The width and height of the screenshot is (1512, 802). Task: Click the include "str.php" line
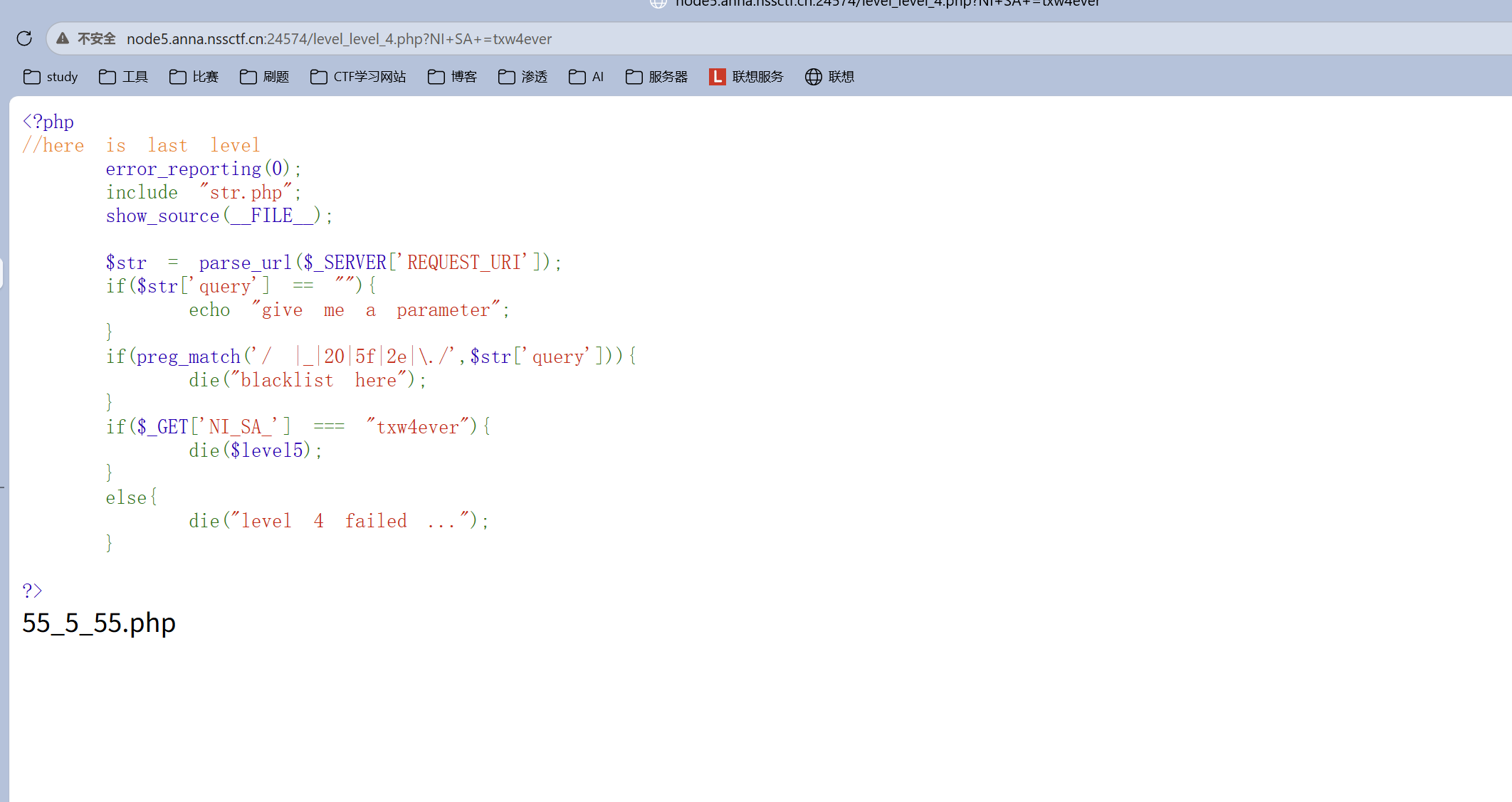coord(204,192)
